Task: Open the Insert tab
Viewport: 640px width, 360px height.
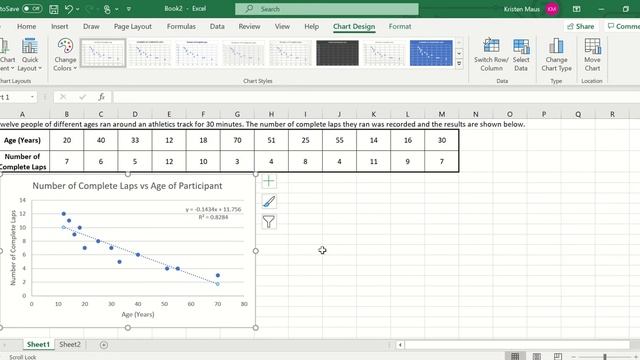Action: pyautogui.click(x=60, y=27)
